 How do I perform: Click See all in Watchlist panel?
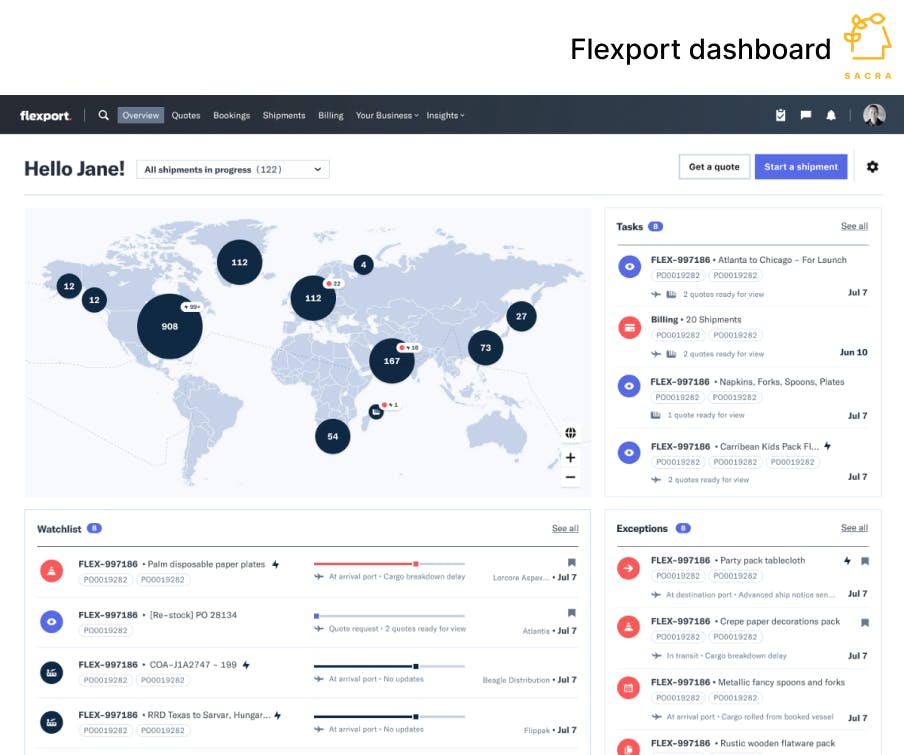click(x=565, y=528)
